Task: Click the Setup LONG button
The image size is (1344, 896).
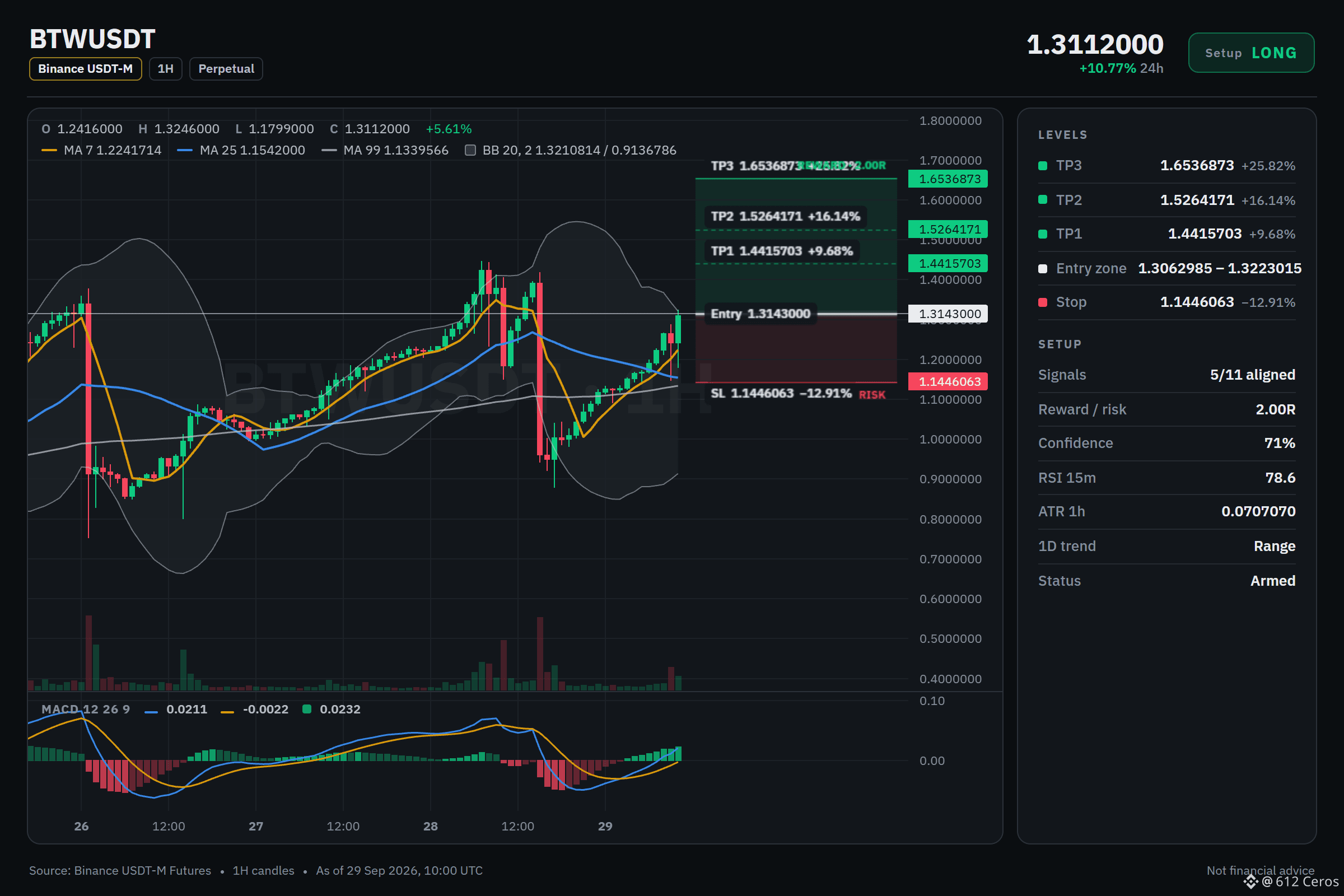Action: [x=1251, y=53]
